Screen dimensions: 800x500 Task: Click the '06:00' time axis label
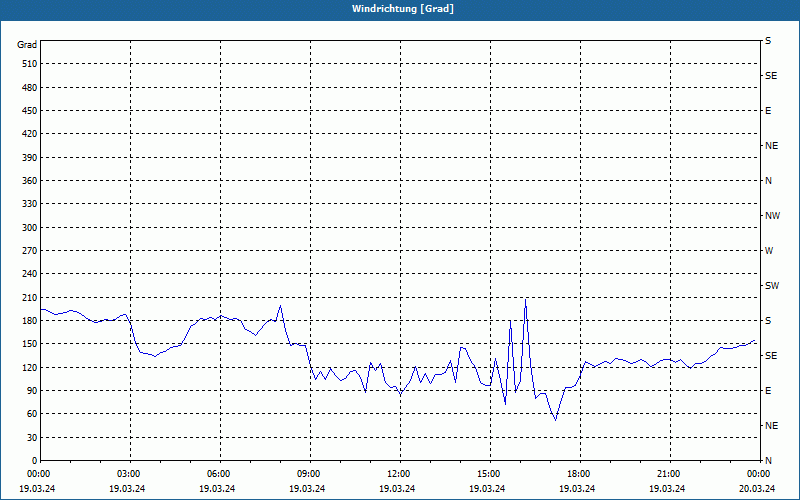(x=220, y=474)
